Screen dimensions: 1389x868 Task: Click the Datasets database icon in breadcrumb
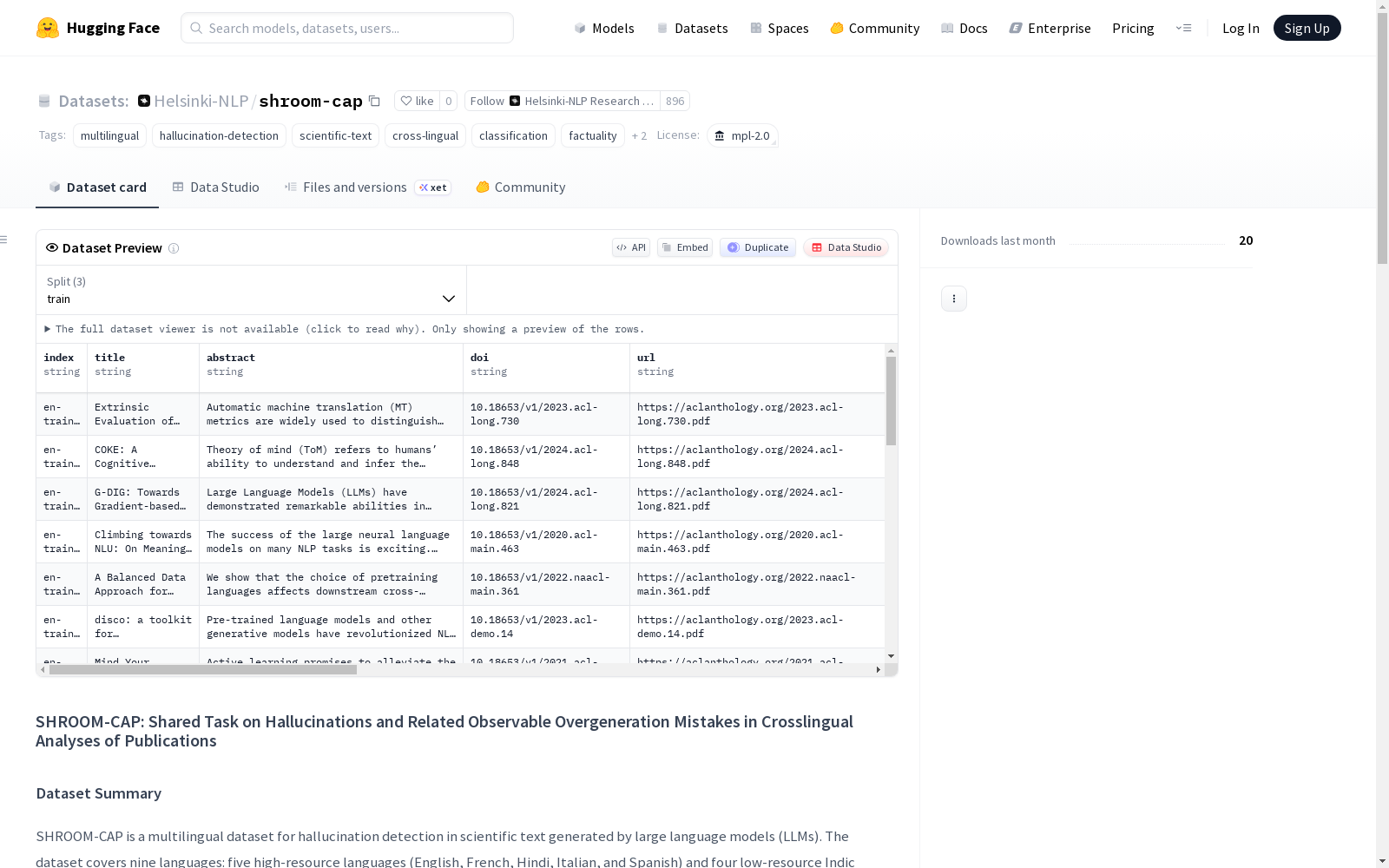click(x=44, y=102)
